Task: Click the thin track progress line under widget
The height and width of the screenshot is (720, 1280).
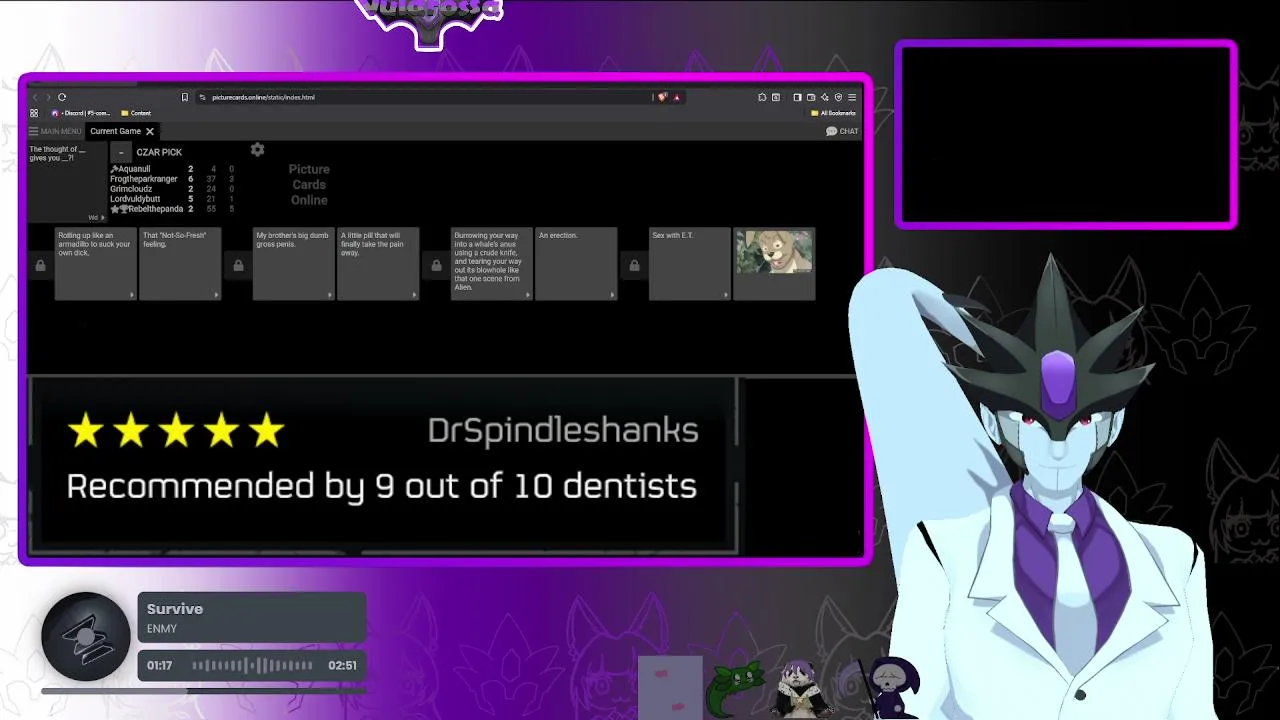Action: 203,690
